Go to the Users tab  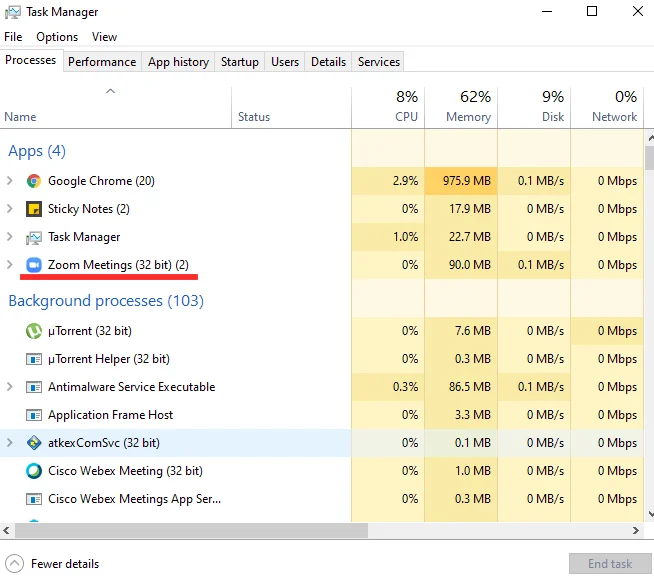tap(285, 62)
